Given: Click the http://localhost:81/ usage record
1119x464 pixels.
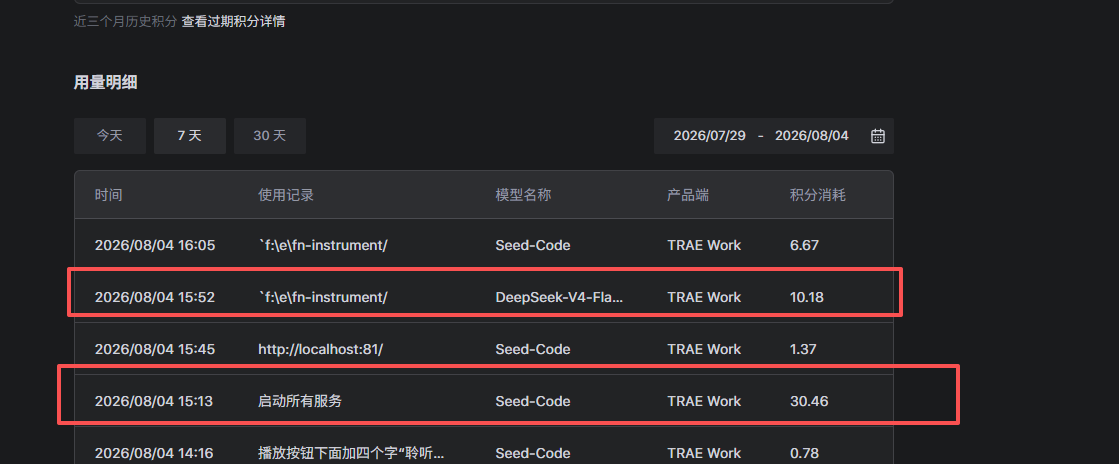Looking at the screenshot, I should 320,349.
